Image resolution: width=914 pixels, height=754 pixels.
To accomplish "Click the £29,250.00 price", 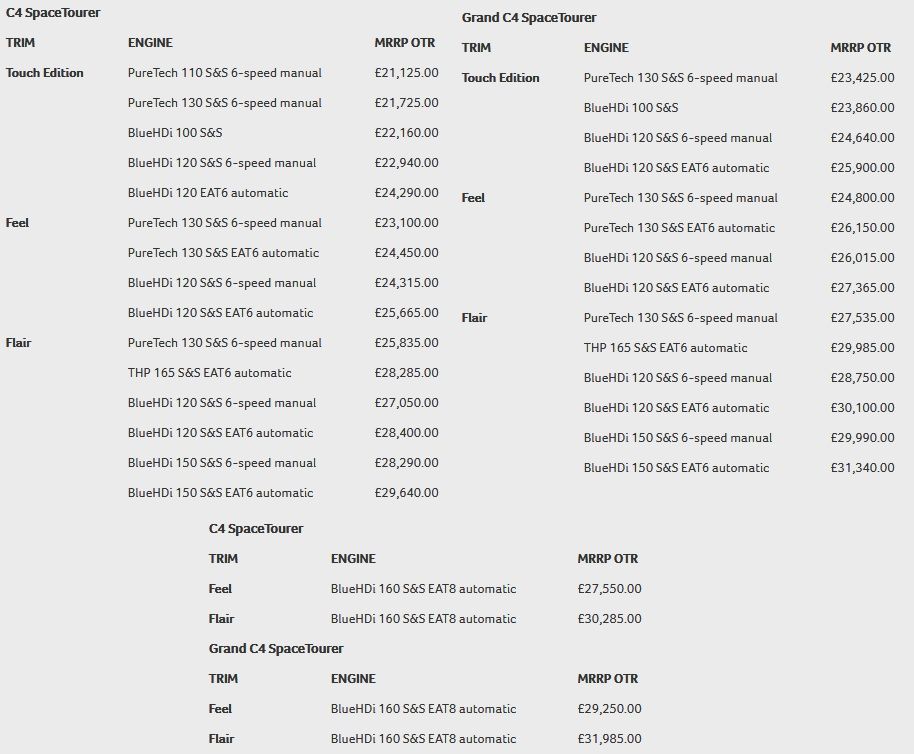I will [609, 709].
